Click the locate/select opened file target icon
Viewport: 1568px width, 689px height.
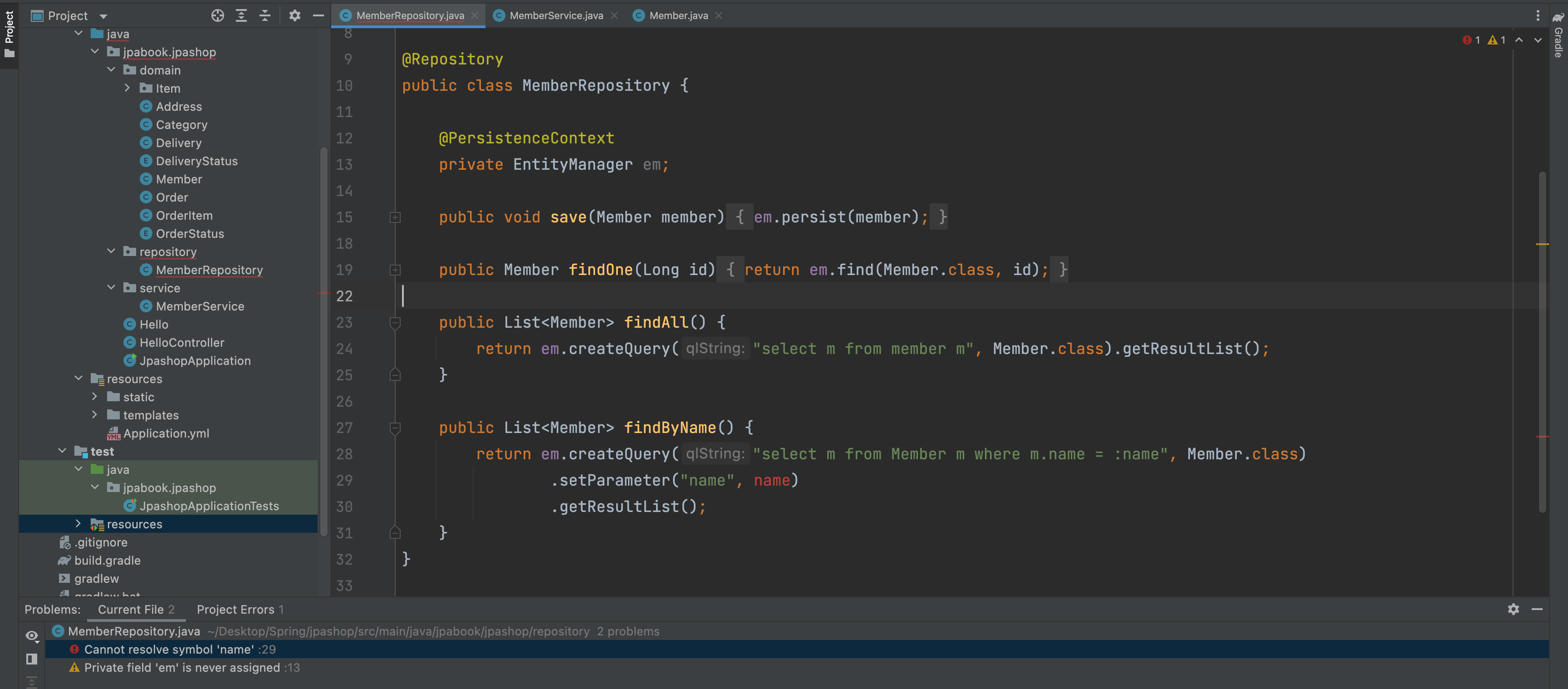click(217, 16)
